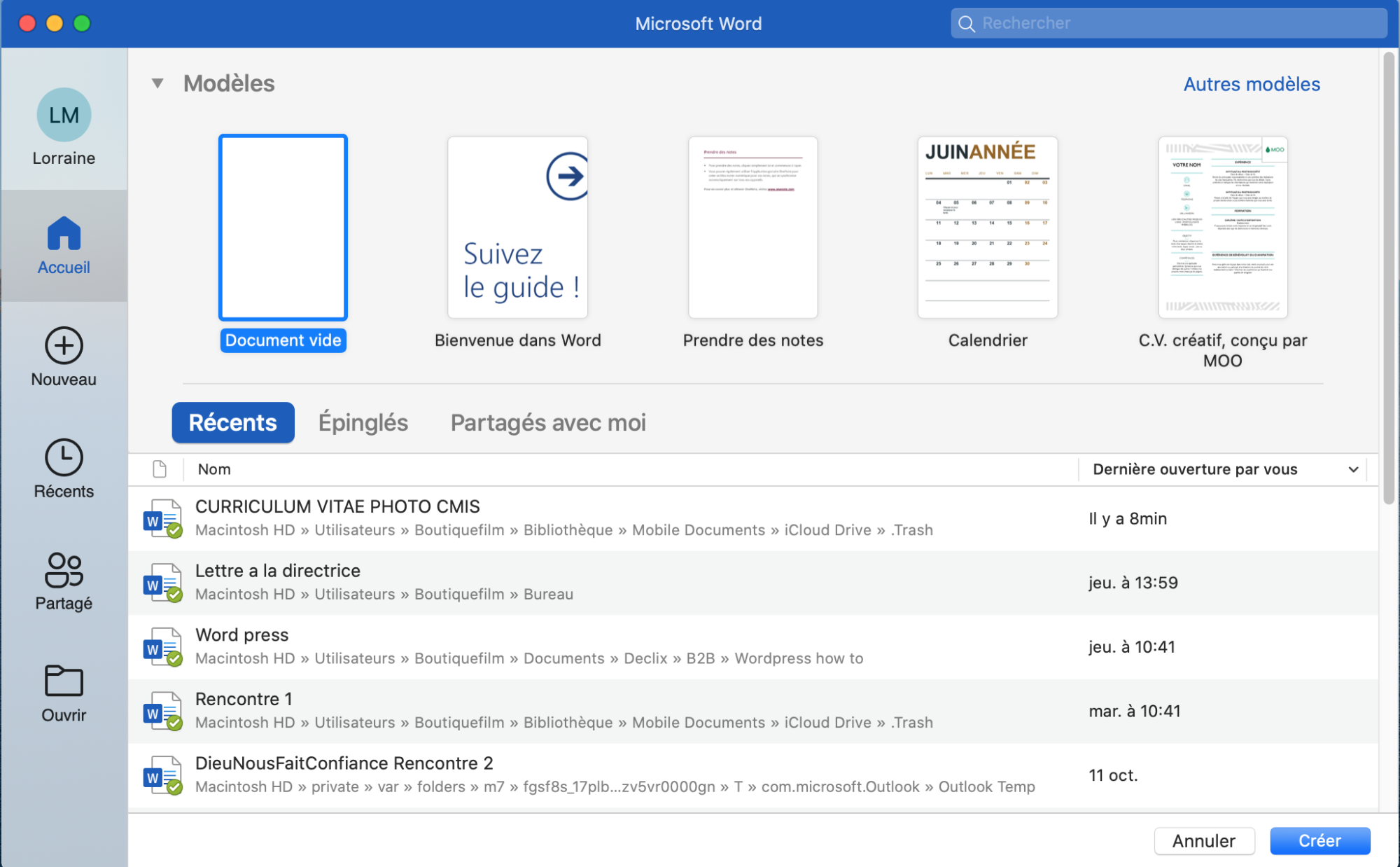Click the 'mar. à 10:41' timestamp
This screenshot has width=1400, height=867.
pos(1135,712)
